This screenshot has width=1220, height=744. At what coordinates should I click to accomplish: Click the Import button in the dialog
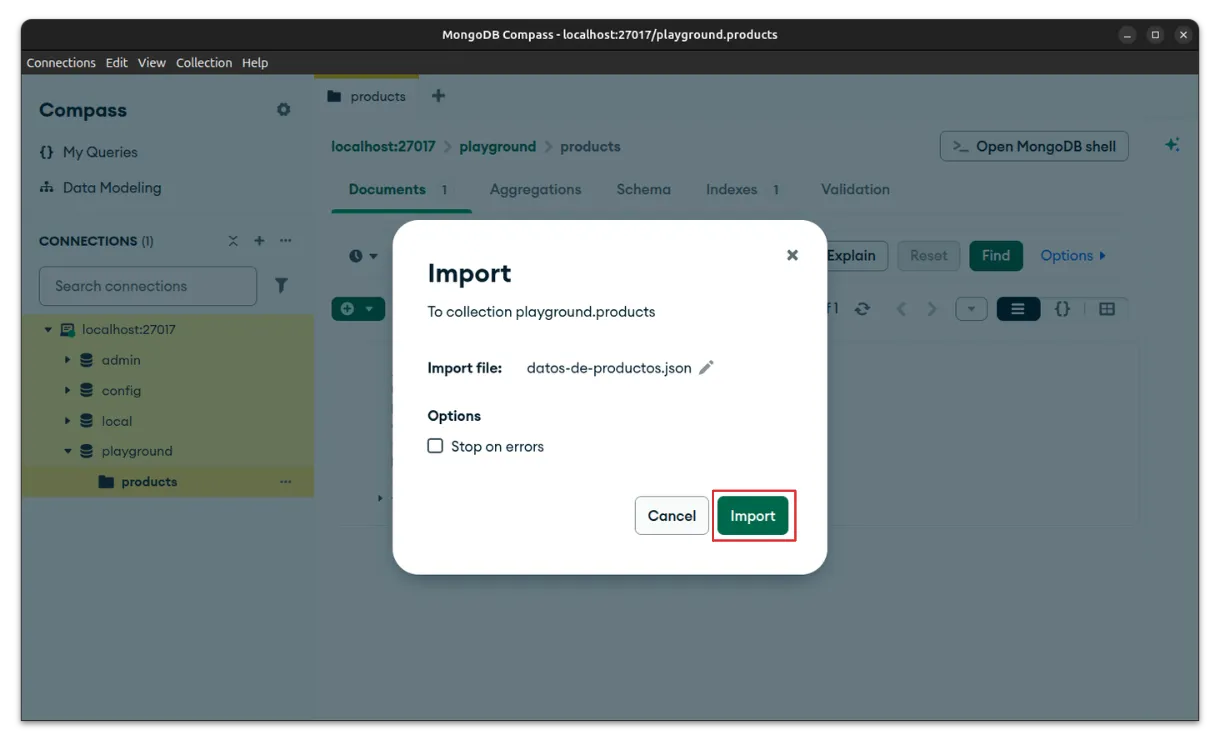click(x=752, y=516)
